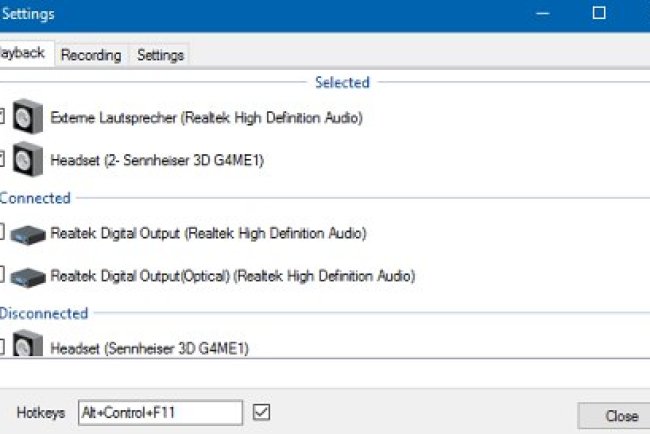
Task: Switch to the Recording tab
Action: click(91, 55)
